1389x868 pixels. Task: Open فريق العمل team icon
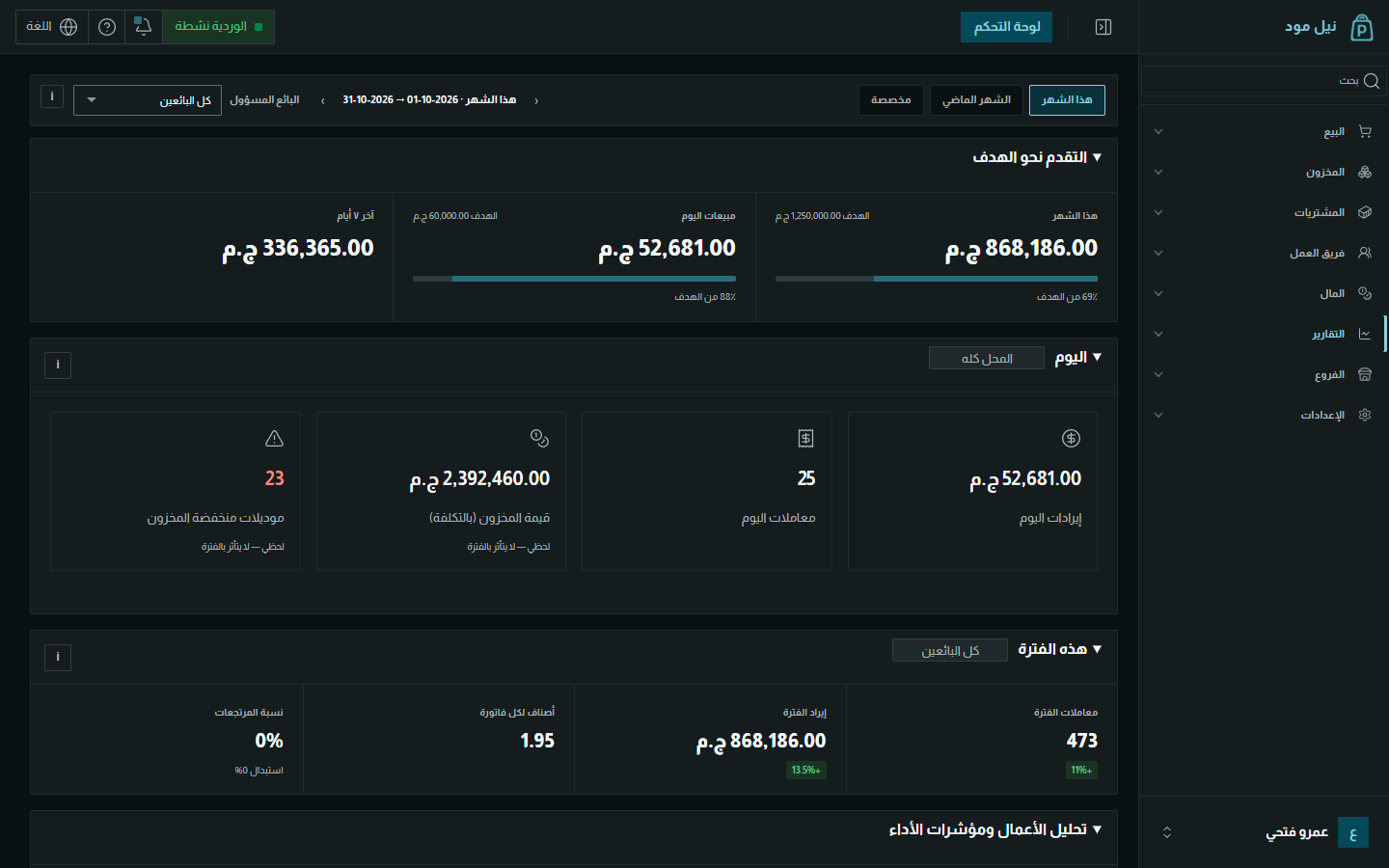coord(1365,253)
